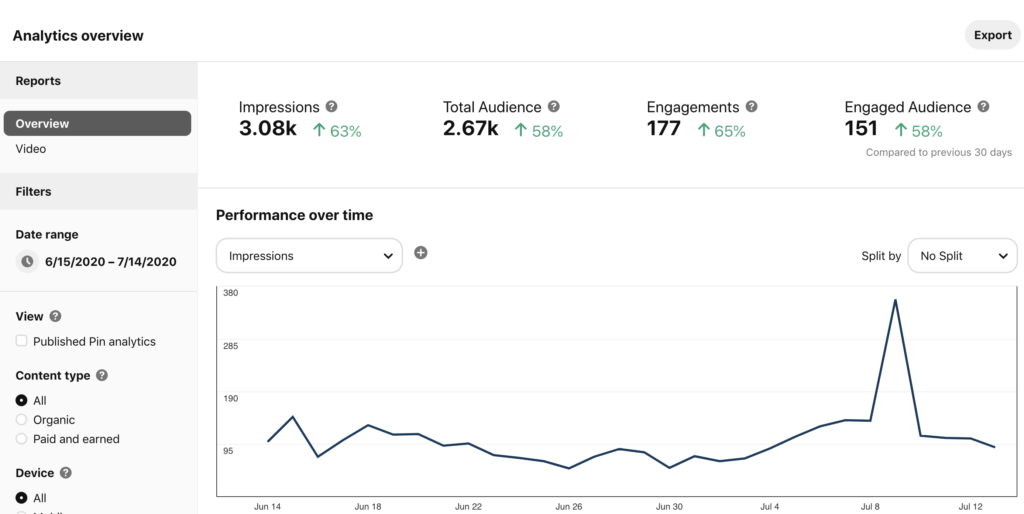Click the Jul 8 peak on chart
Image resolution: width=1024 pixels, height=514 pixels.
pos(895,300)
